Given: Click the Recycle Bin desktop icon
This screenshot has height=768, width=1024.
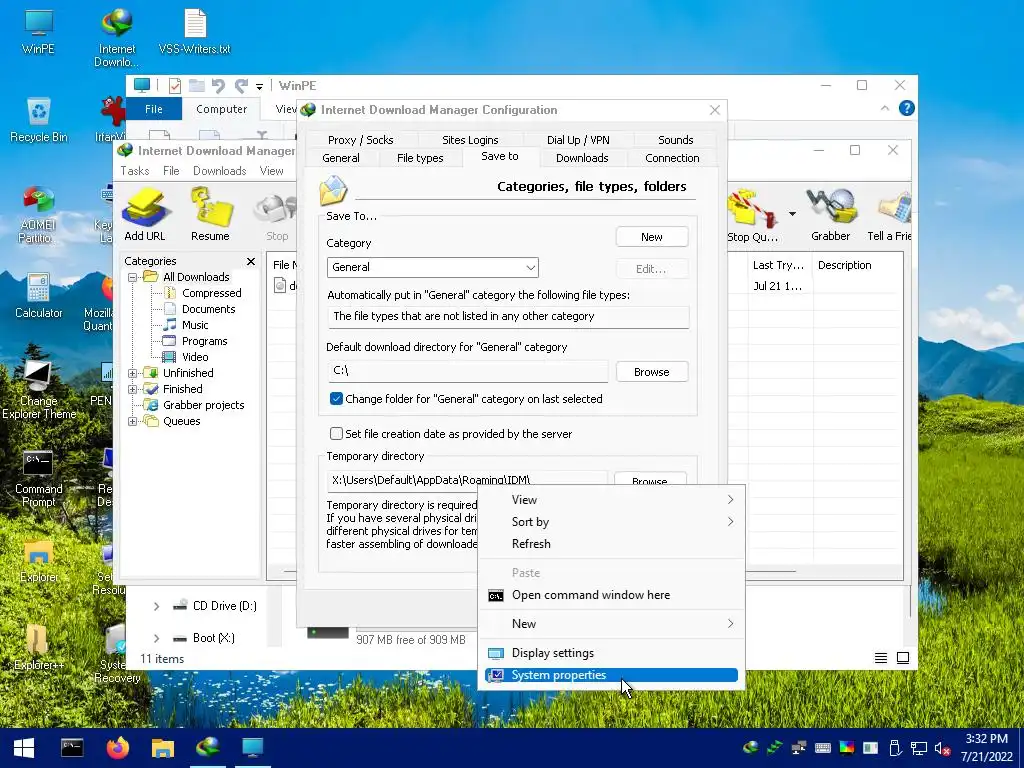Looking at the screenshot, I should pyautogui.click(x=39, y=119).
